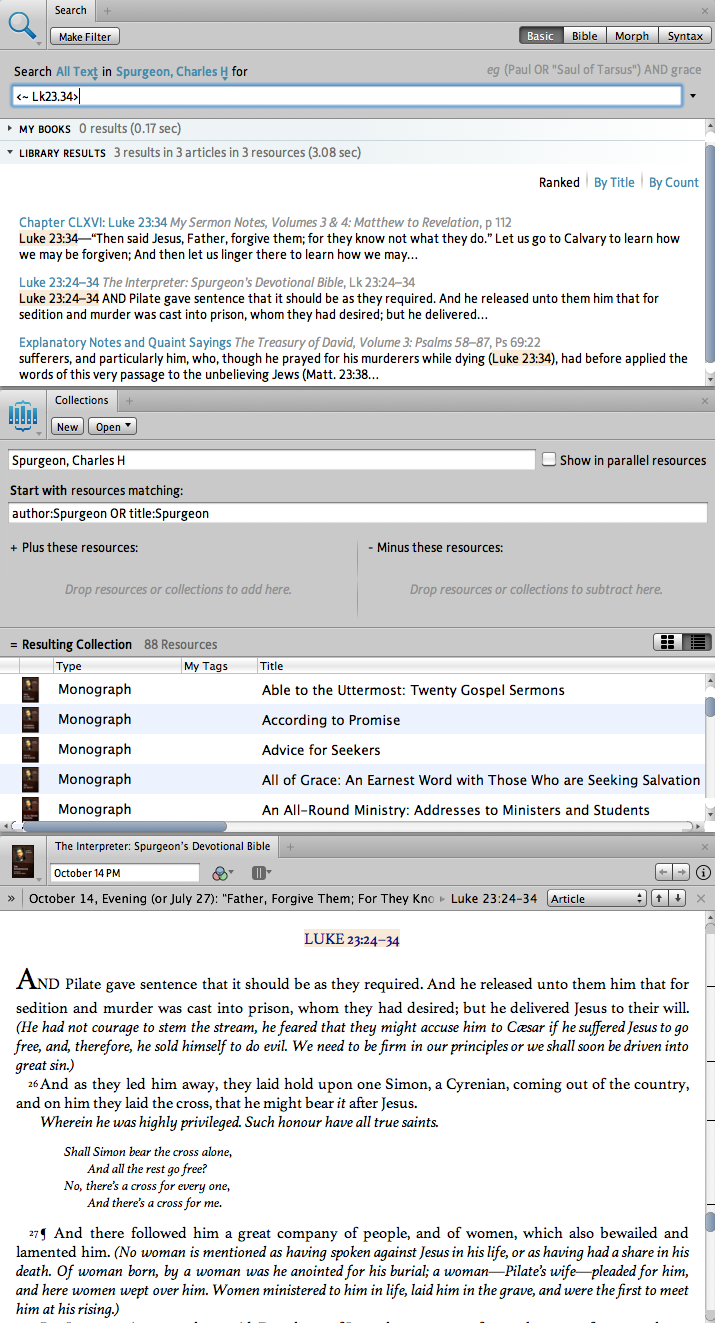The height and width of the screenshot is (1323, 715).
Task: Sort collection by My Tags column header
Action: tap(219, 666)
